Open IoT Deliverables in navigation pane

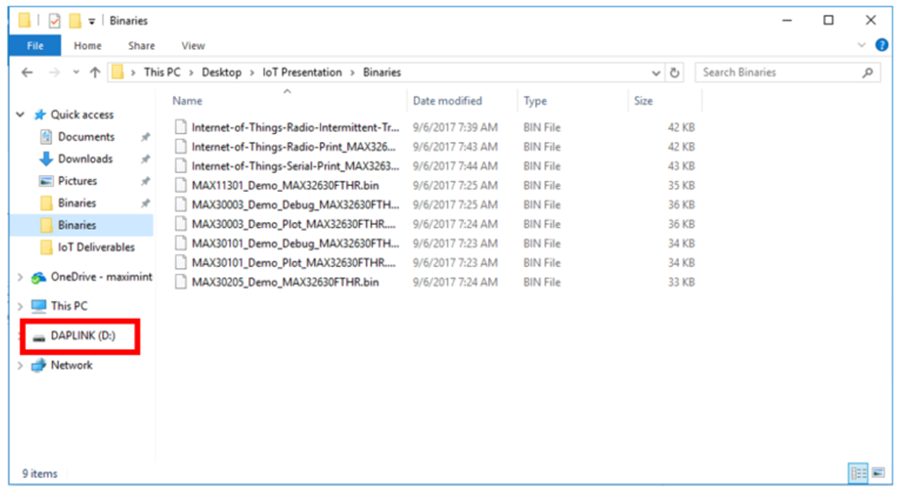point(96,247)
